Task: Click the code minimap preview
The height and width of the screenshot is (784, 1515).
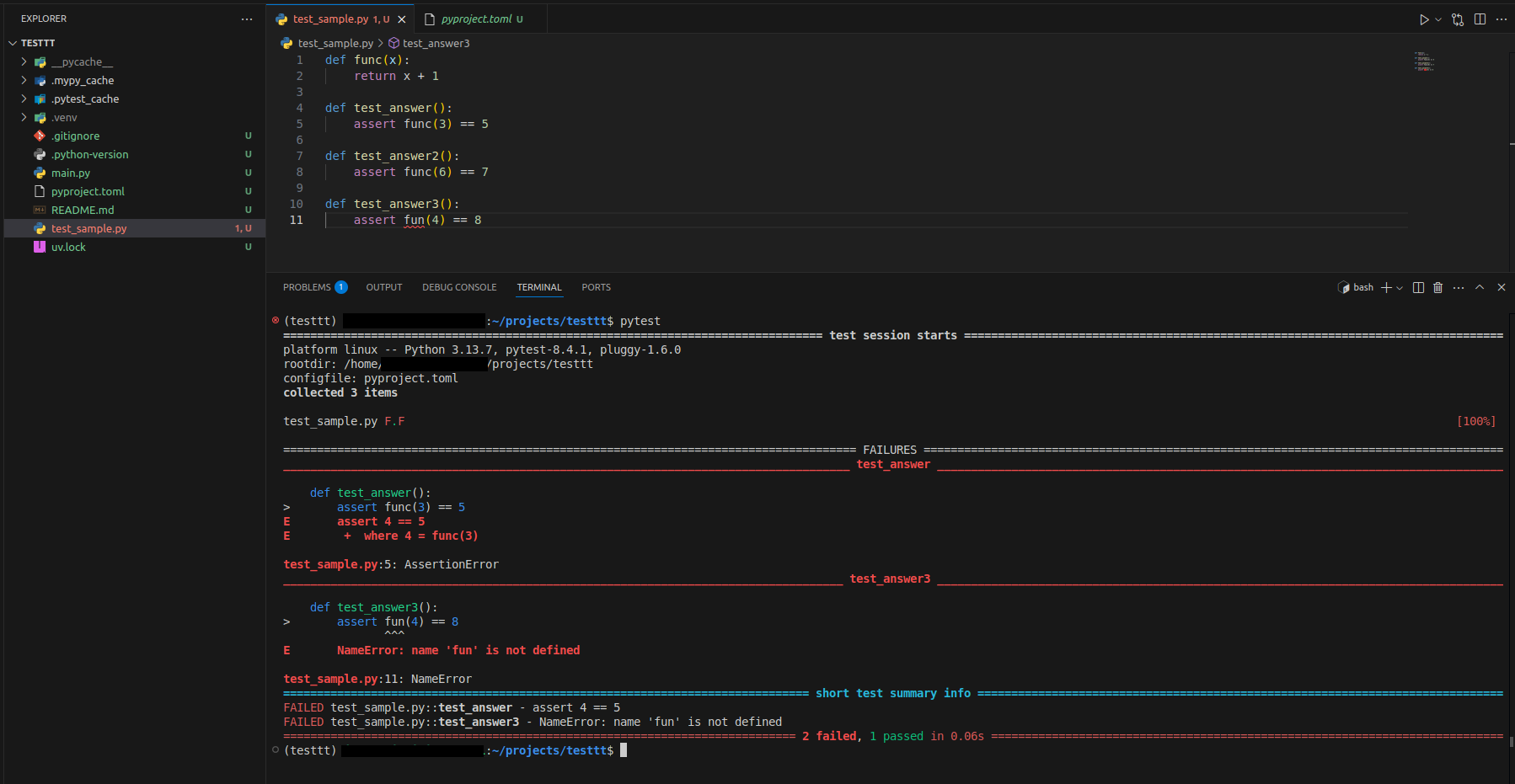Action: click(1424, 61)
